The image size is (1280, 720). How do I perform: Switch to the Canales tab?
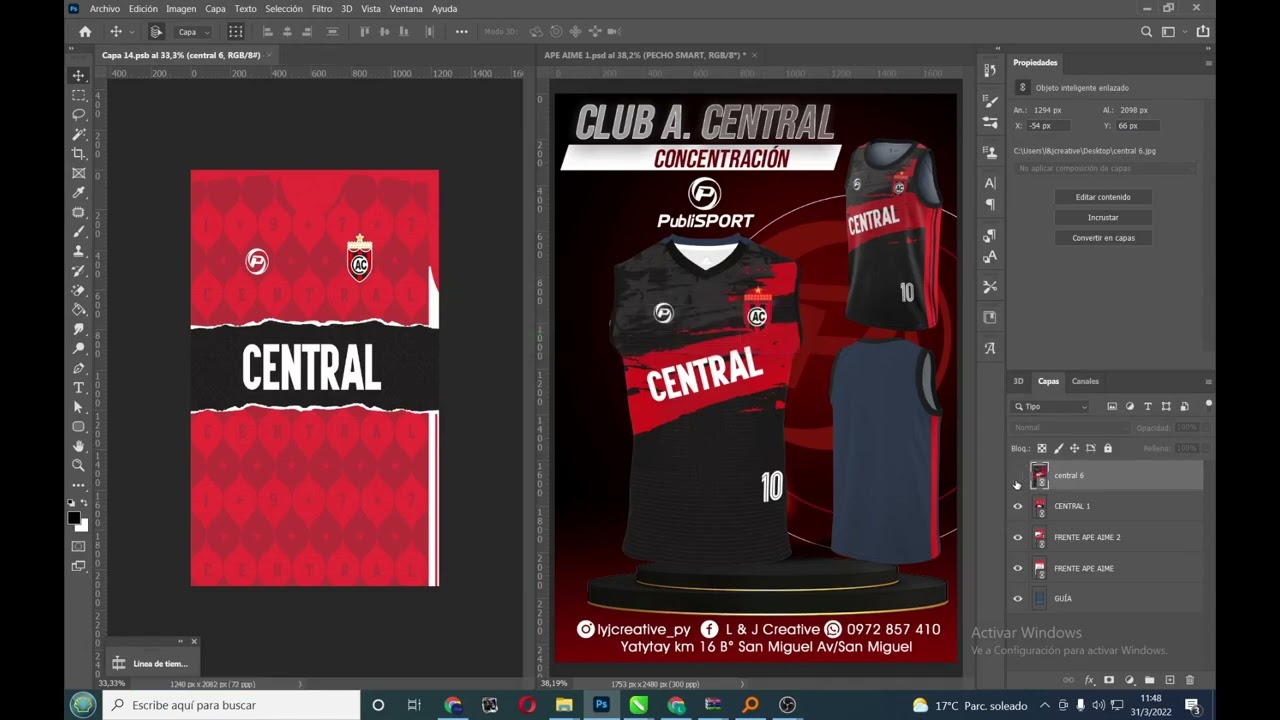1085,381
